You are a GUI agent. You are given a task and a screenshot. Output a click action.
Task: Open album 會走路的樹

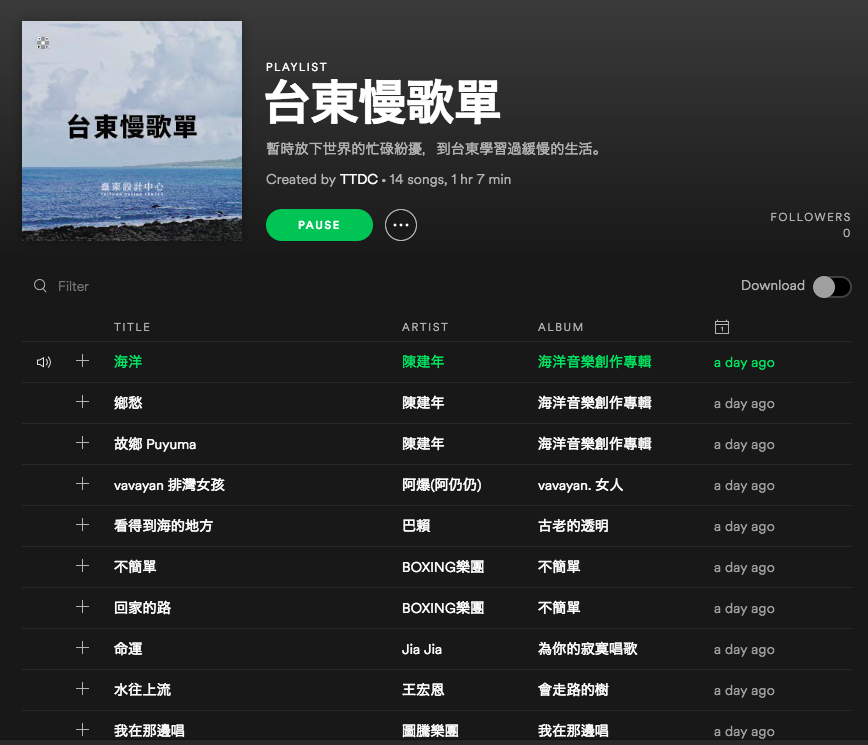[573, 690]
